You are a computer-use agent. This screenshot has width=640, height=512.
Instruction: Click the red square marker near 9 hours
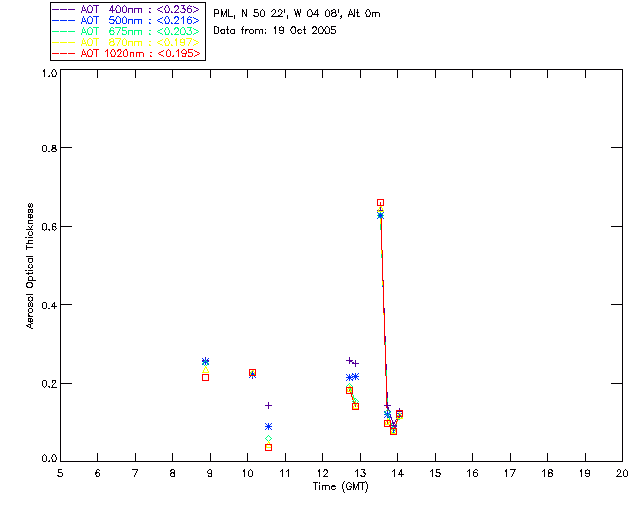205,378
